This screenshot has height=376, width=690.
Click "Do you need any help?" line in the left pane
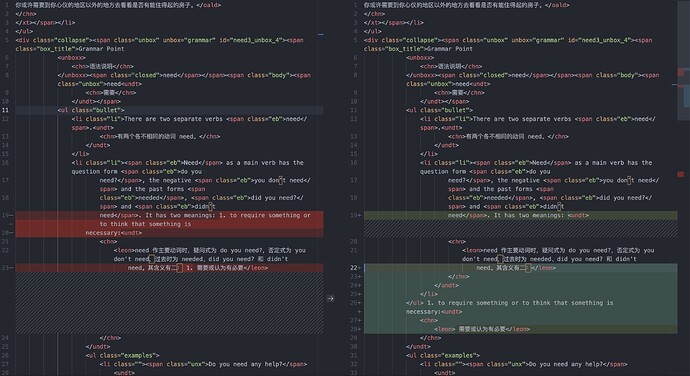pos(203,364)
